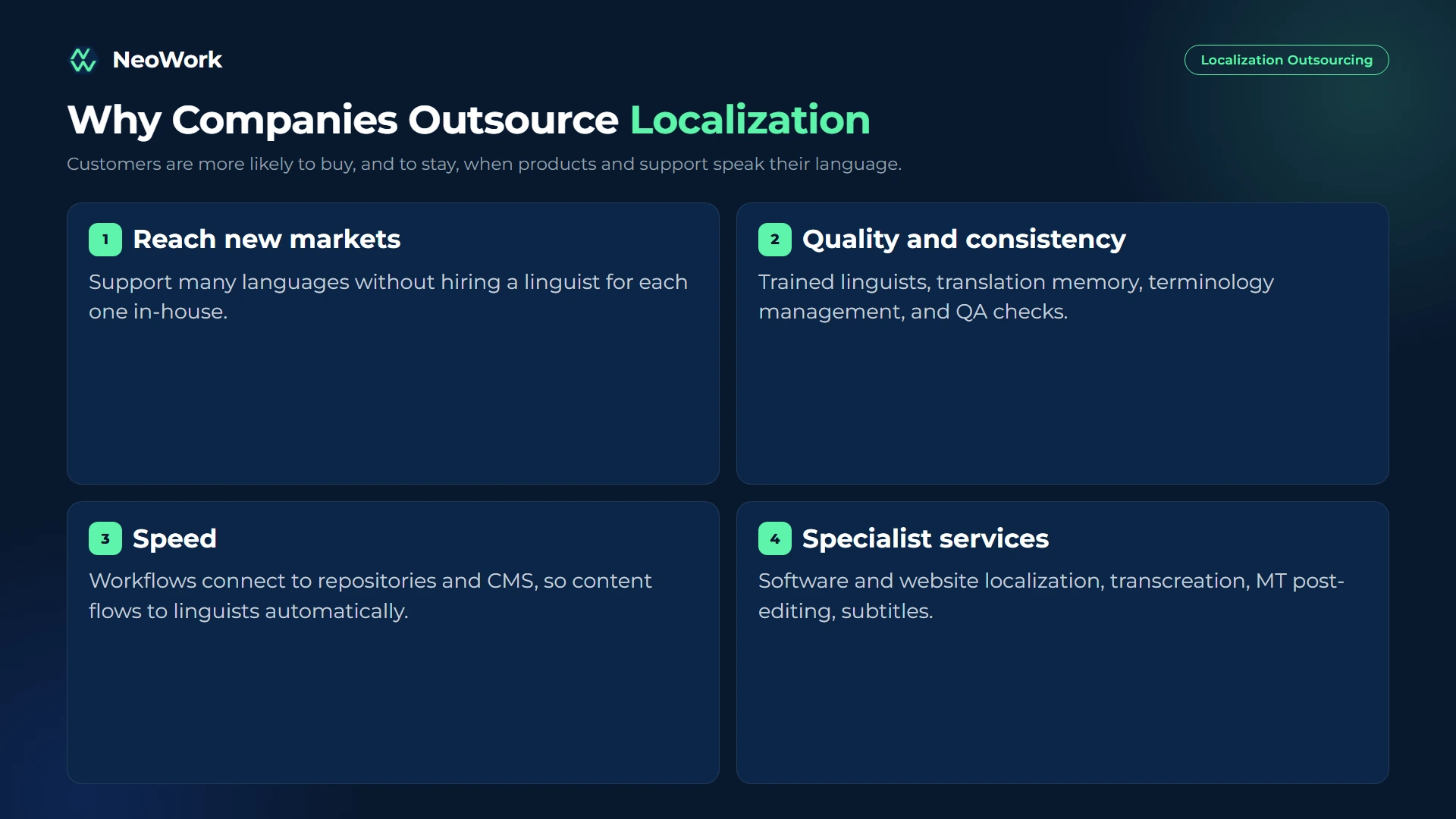Click the green number 2 badge

click(775, 240)
